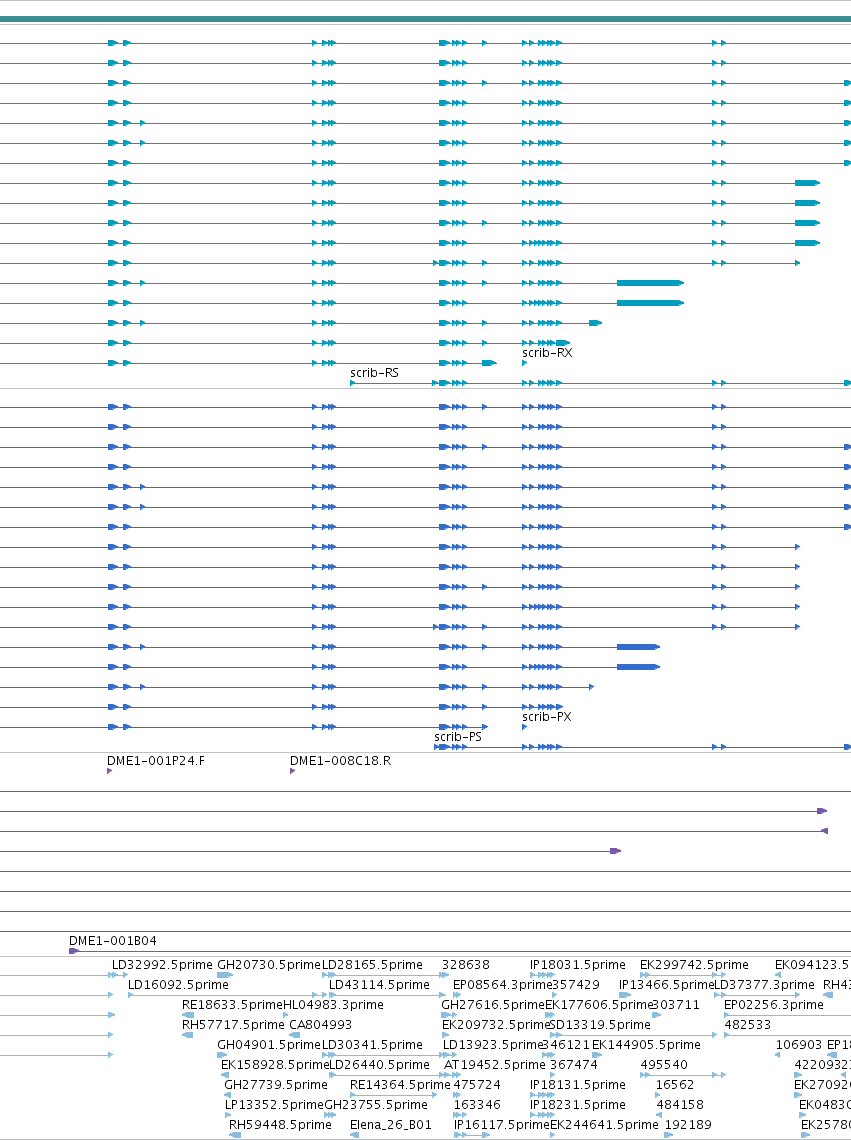851x1140 pixels.
Task: Click the 484158 feature label
Action: [x=680, y=1104]
